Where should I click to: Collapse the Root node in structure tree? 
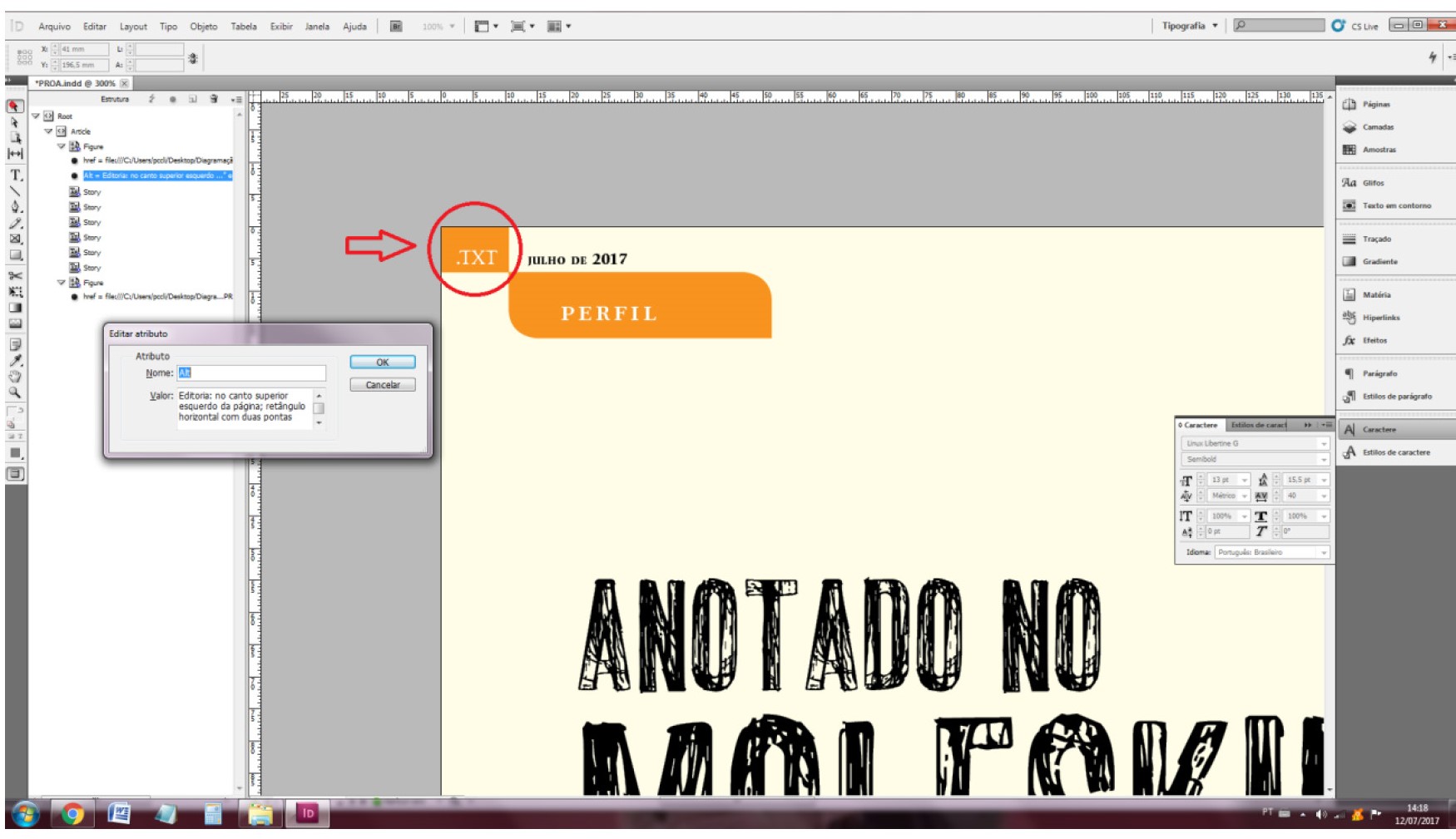36,116
